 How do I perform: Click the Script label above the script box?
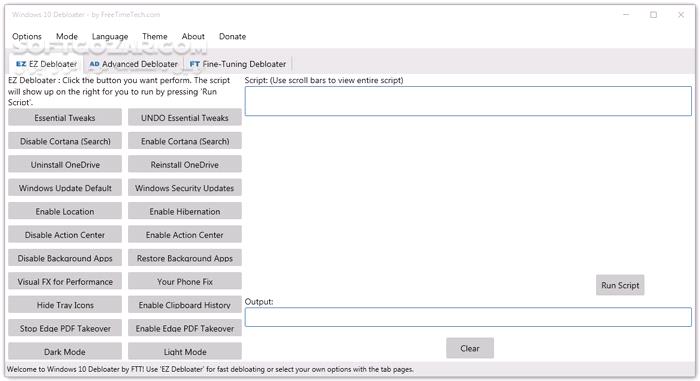pos(324,80)
